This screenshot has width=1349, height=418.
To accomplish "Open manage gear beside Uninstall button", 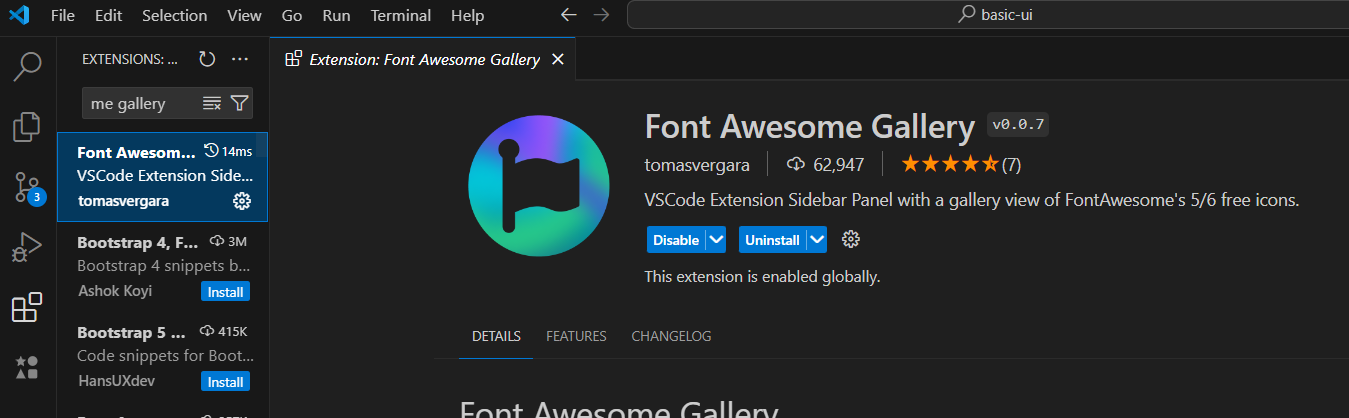I will 851,240.
